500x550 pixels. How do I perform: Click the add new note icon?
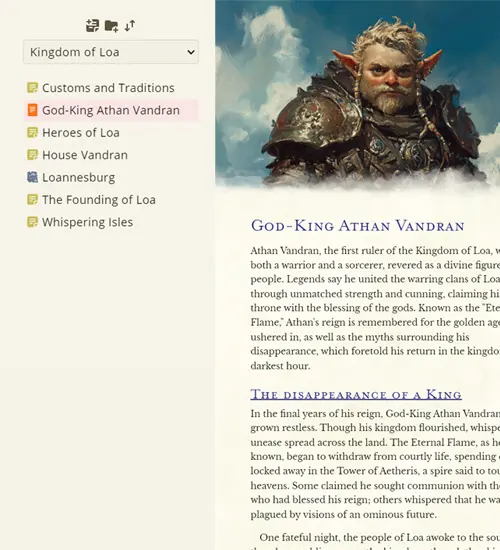[x=93, y=26]
